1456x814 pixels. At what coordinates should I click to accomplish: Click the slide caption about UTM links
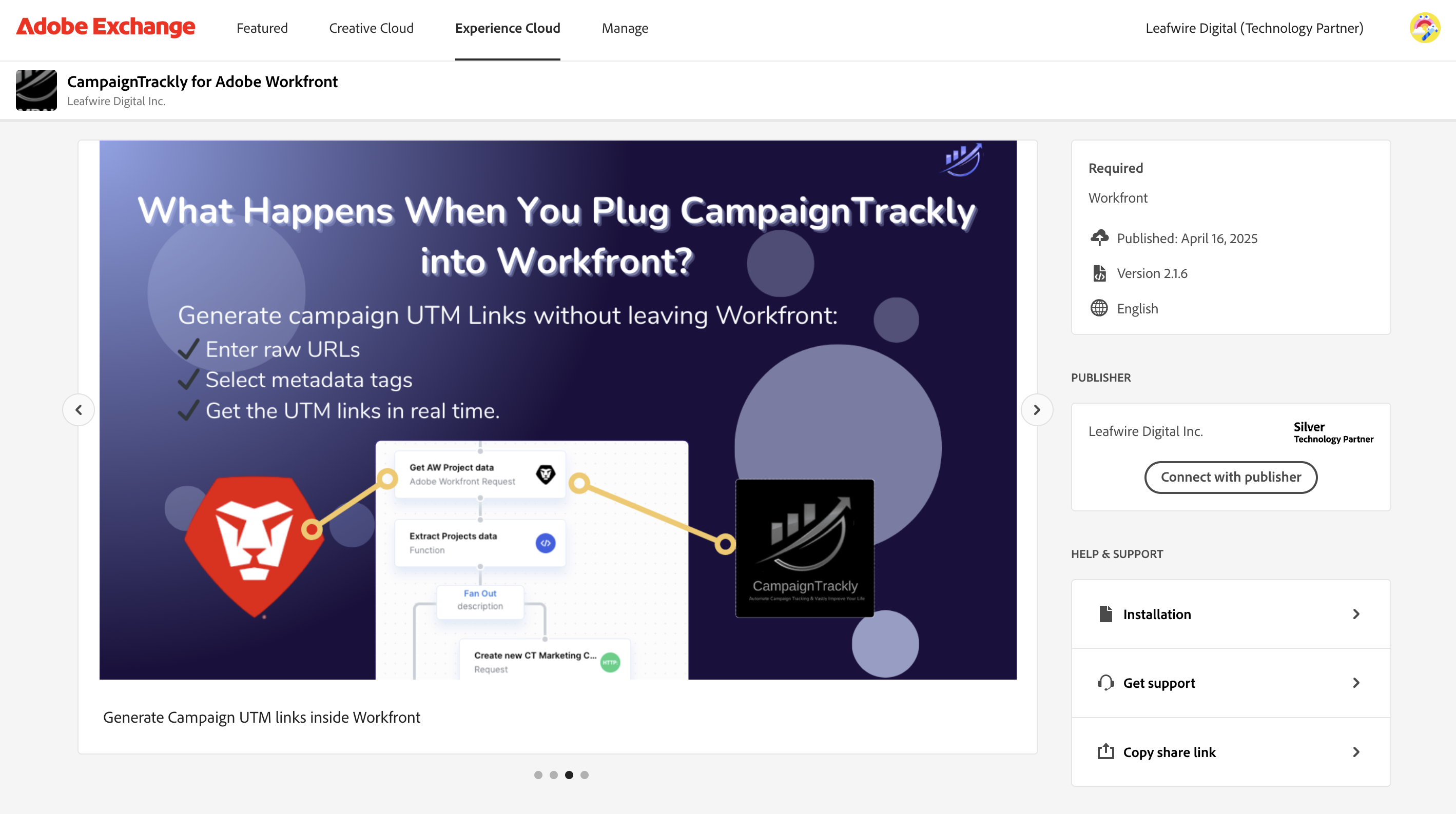click(262, 718)
